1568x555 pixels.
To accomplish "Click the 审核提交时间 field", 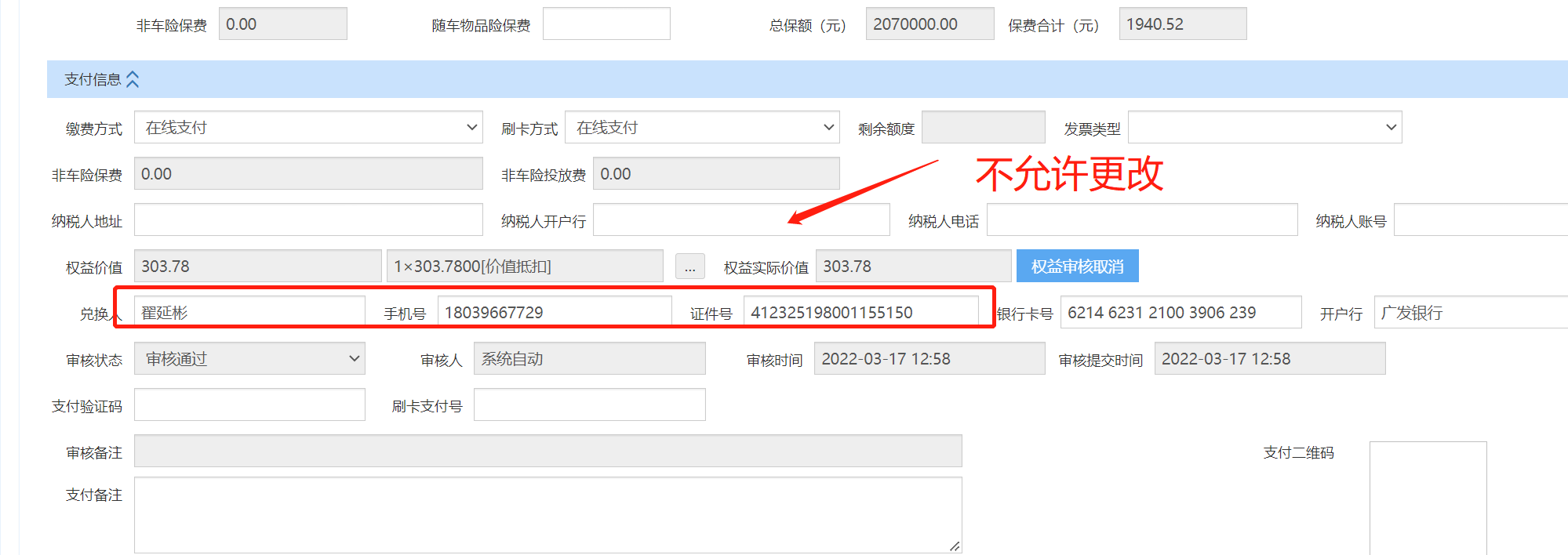I will [1270, 358].
